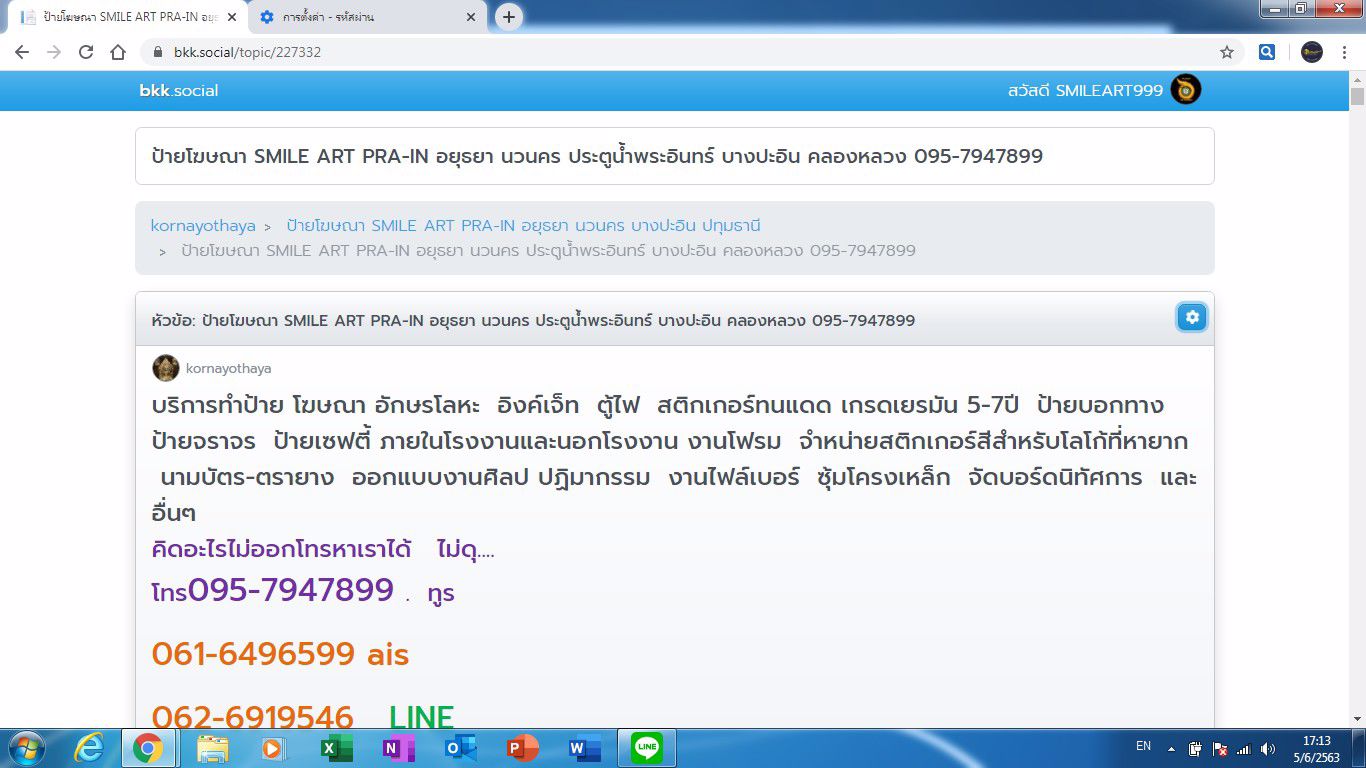Click the network signal tray icon
This screenshot has width=1366, height=768.
[x=1244, y=748]
